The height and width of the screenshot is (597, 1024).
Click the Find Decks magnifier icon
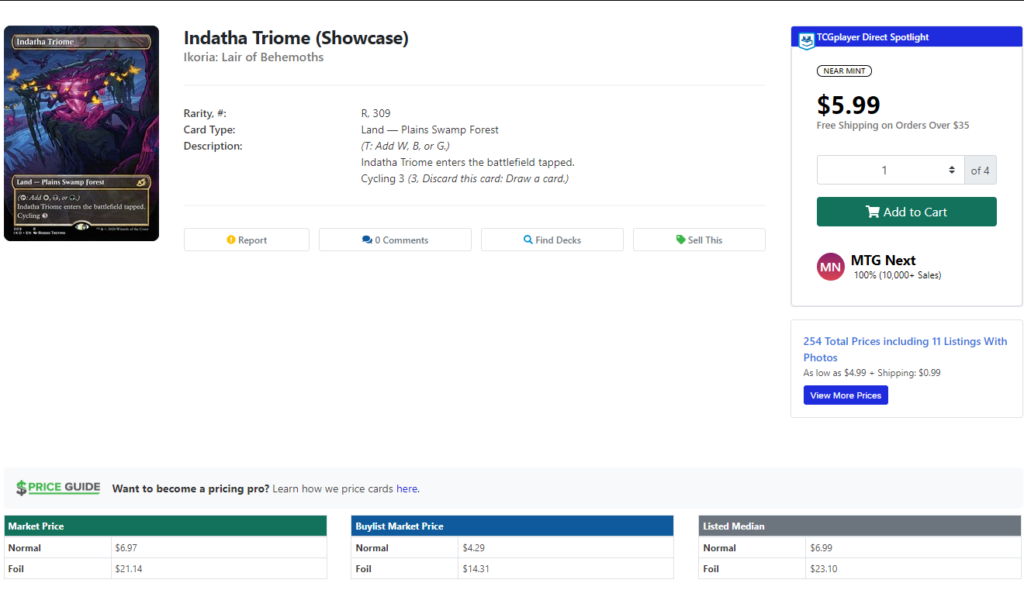click(528, 240)
